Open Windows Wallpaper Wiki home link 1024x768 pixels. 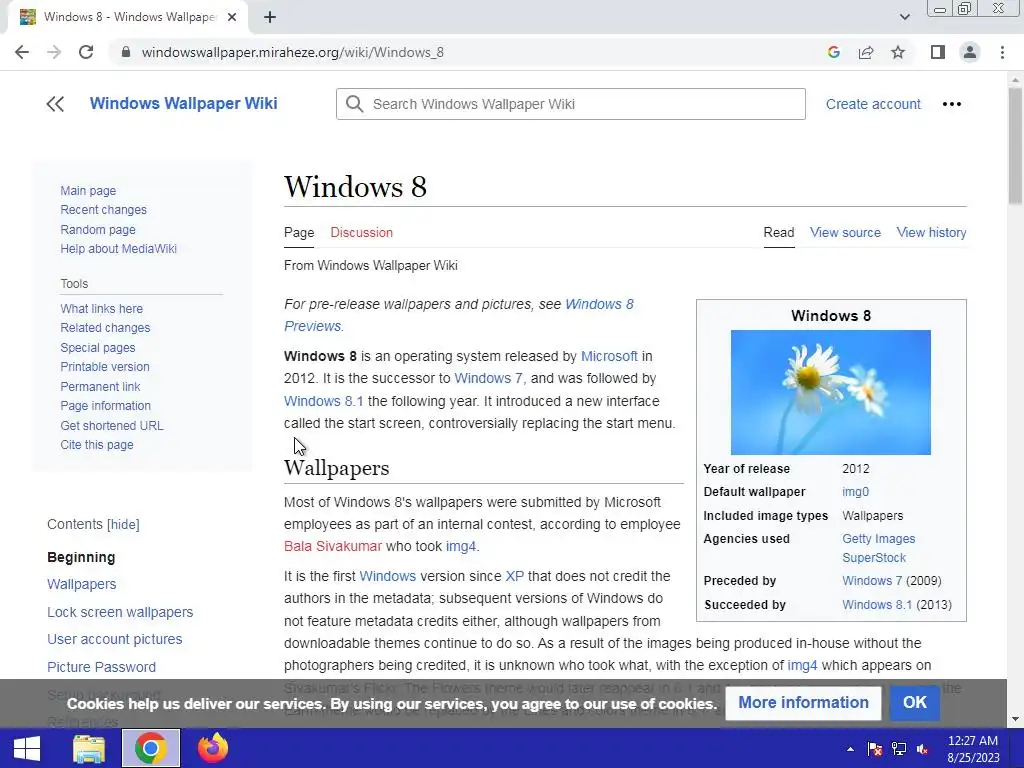(184, 103)
